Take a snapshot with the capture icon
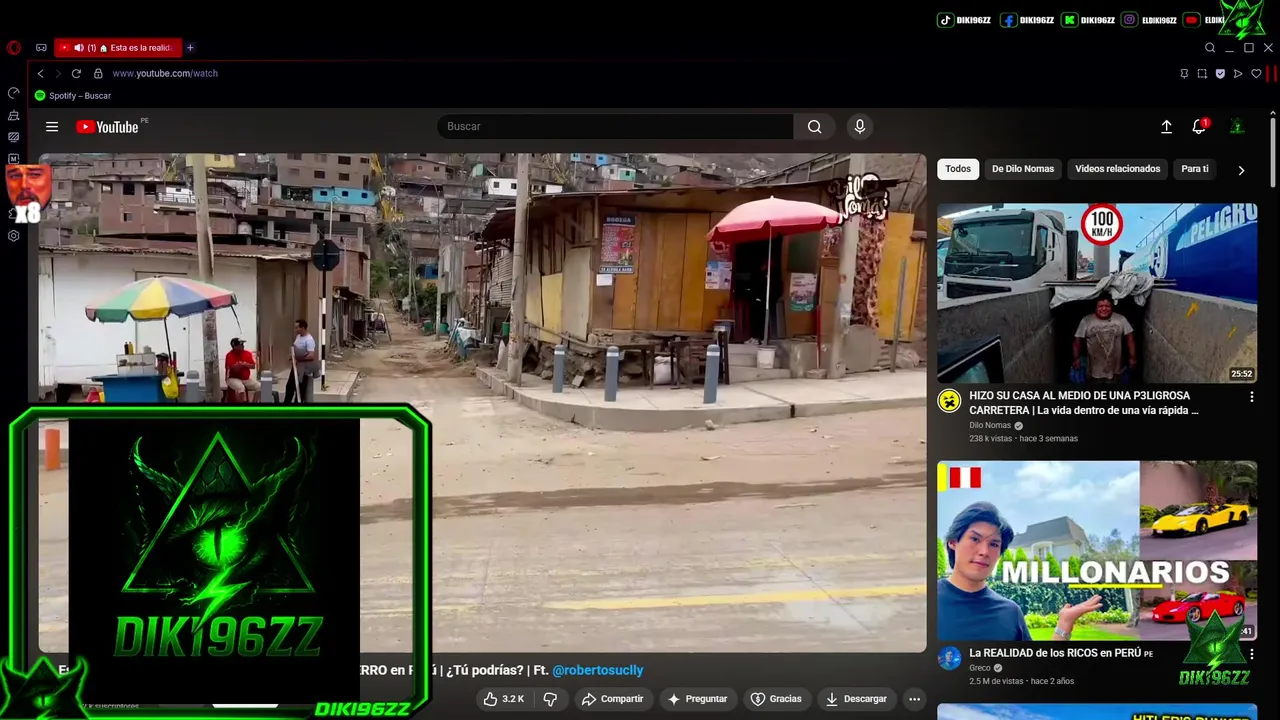1280x720 pixels. click(1202, 73)
